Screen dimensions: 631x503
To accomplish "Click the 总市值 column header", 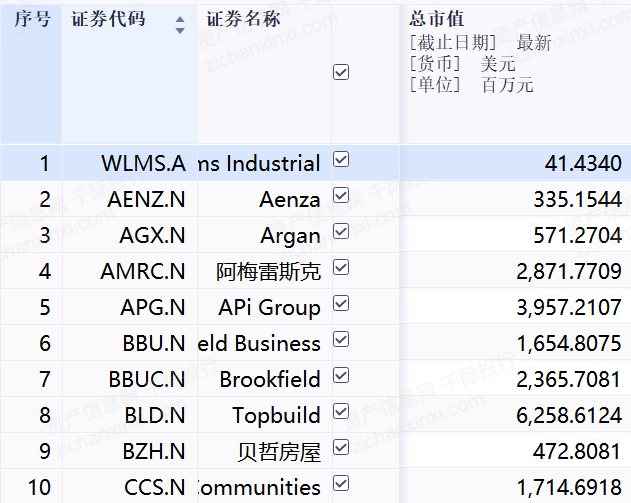I will pyautogui.click(x=437, y=20).
